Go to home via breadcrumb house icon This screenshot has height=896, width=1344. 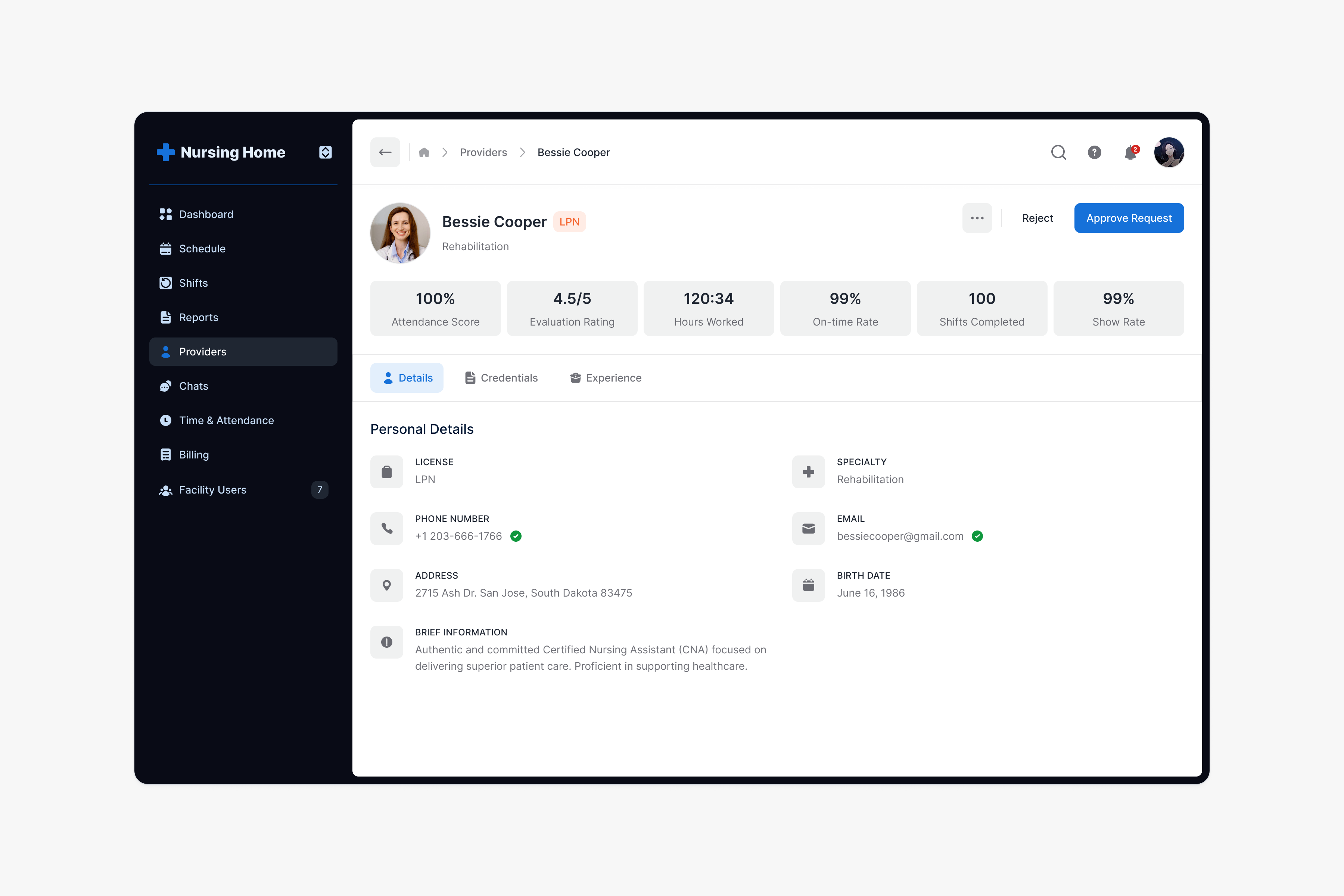(x=424, y=153)
